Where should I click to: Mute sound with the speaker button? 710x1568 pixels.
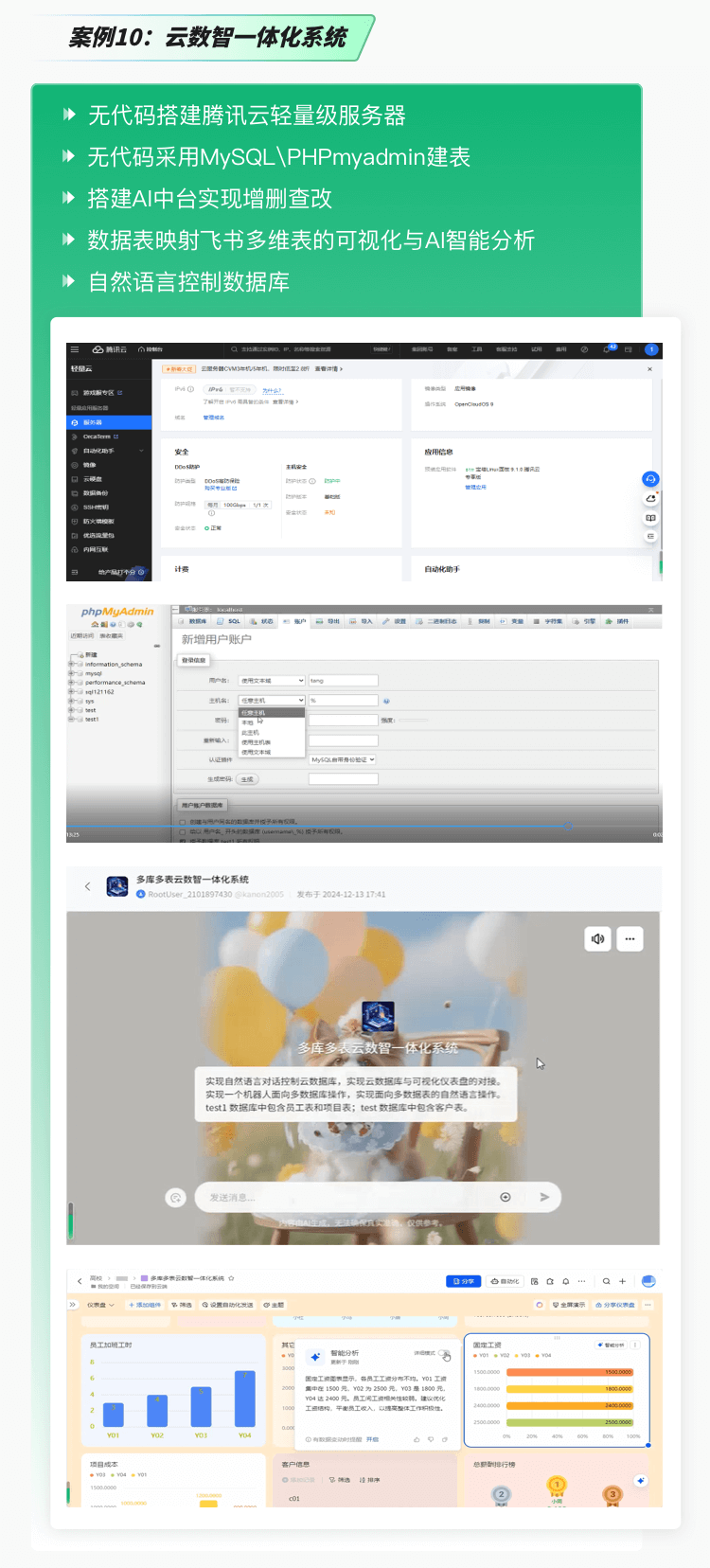pos(597,939)
